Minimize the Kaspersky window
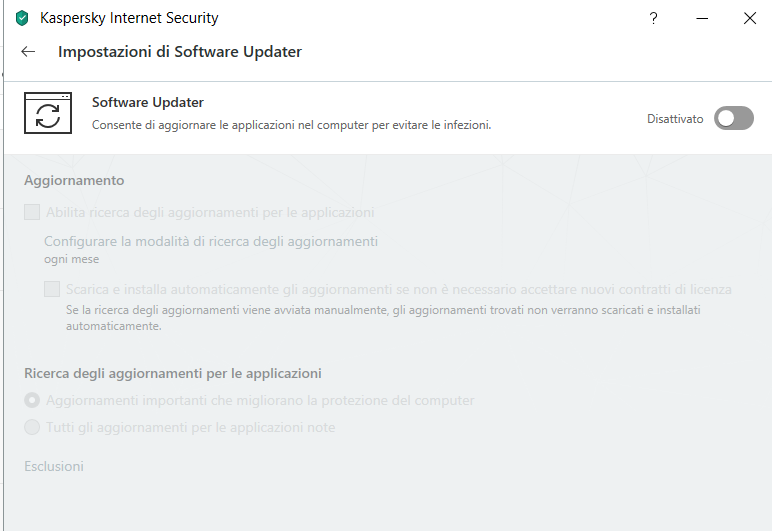The width and height of the screenshot is (772, 531). tap(701, 18)
